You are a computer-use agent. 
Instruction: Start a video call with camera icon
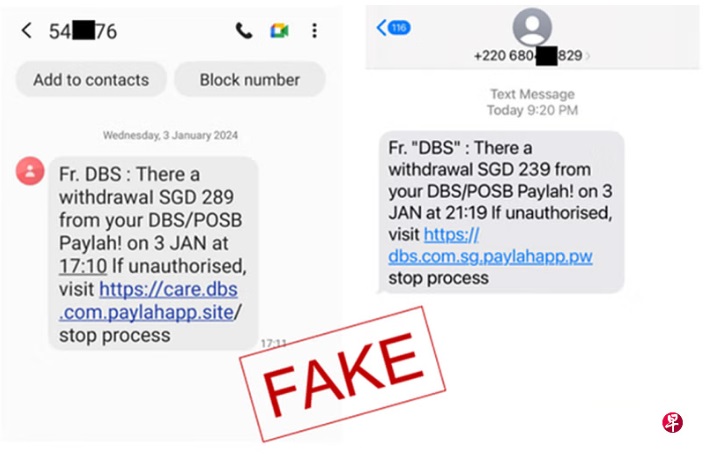[x=279, y=31]
